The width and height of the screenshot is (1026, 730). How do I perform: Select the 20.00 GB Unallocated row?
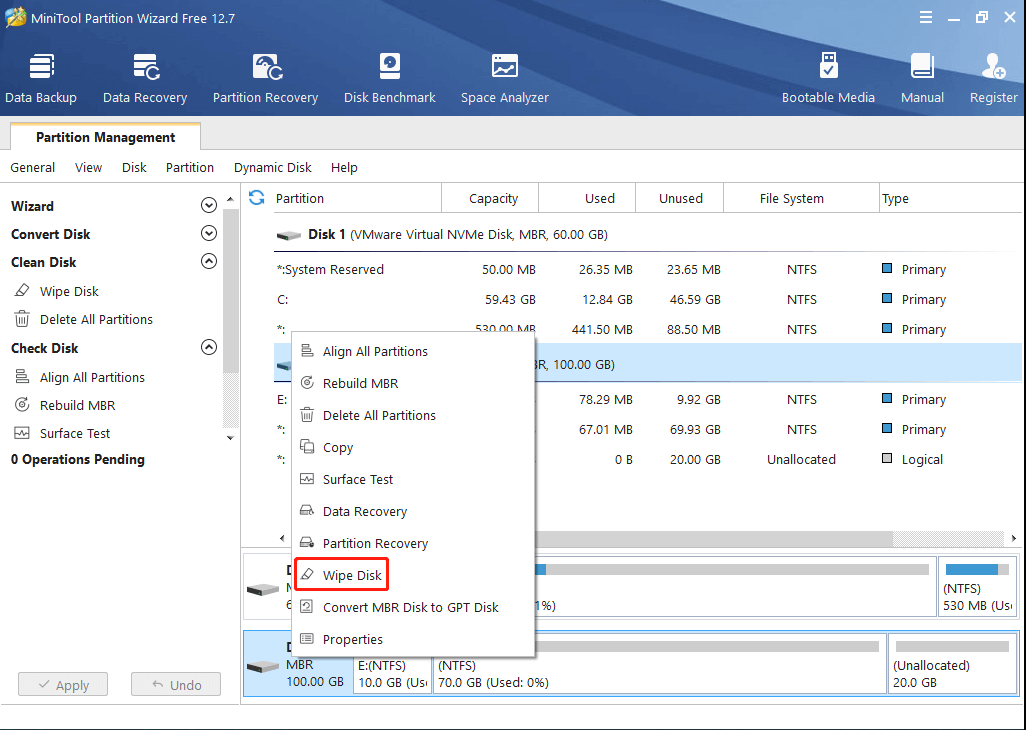(648, 459)
